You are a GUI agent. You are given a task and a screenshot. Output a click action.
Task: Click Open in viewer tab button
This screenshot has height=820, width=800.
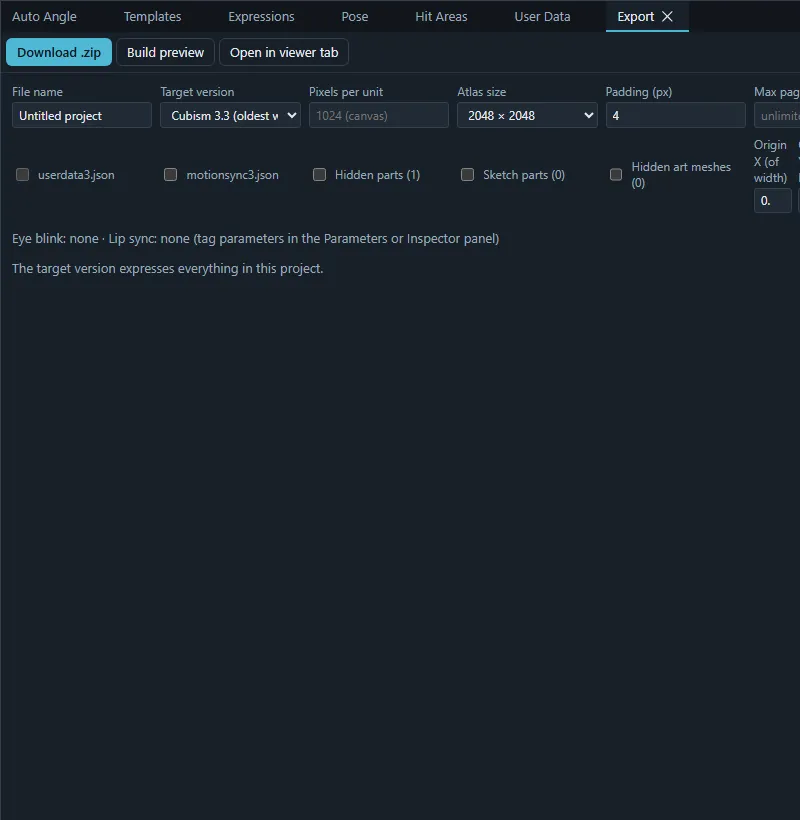coord(284,52)
